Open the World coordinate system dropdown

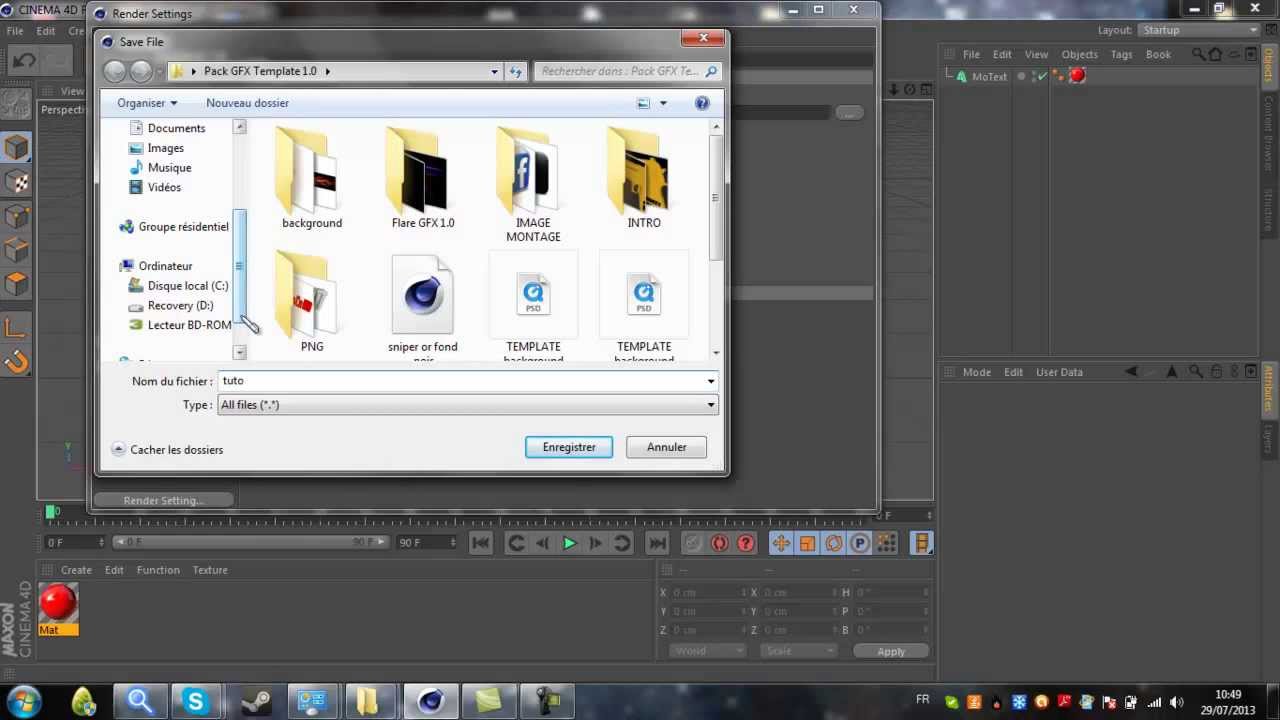709,651
